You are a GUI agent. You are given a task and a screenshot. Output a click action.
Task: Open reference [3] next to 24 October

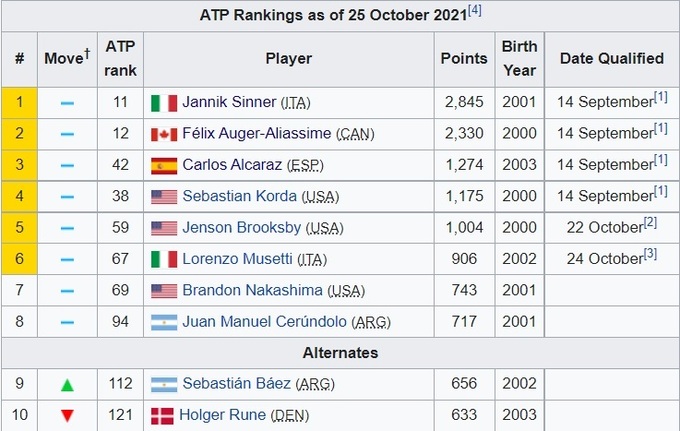650,253
